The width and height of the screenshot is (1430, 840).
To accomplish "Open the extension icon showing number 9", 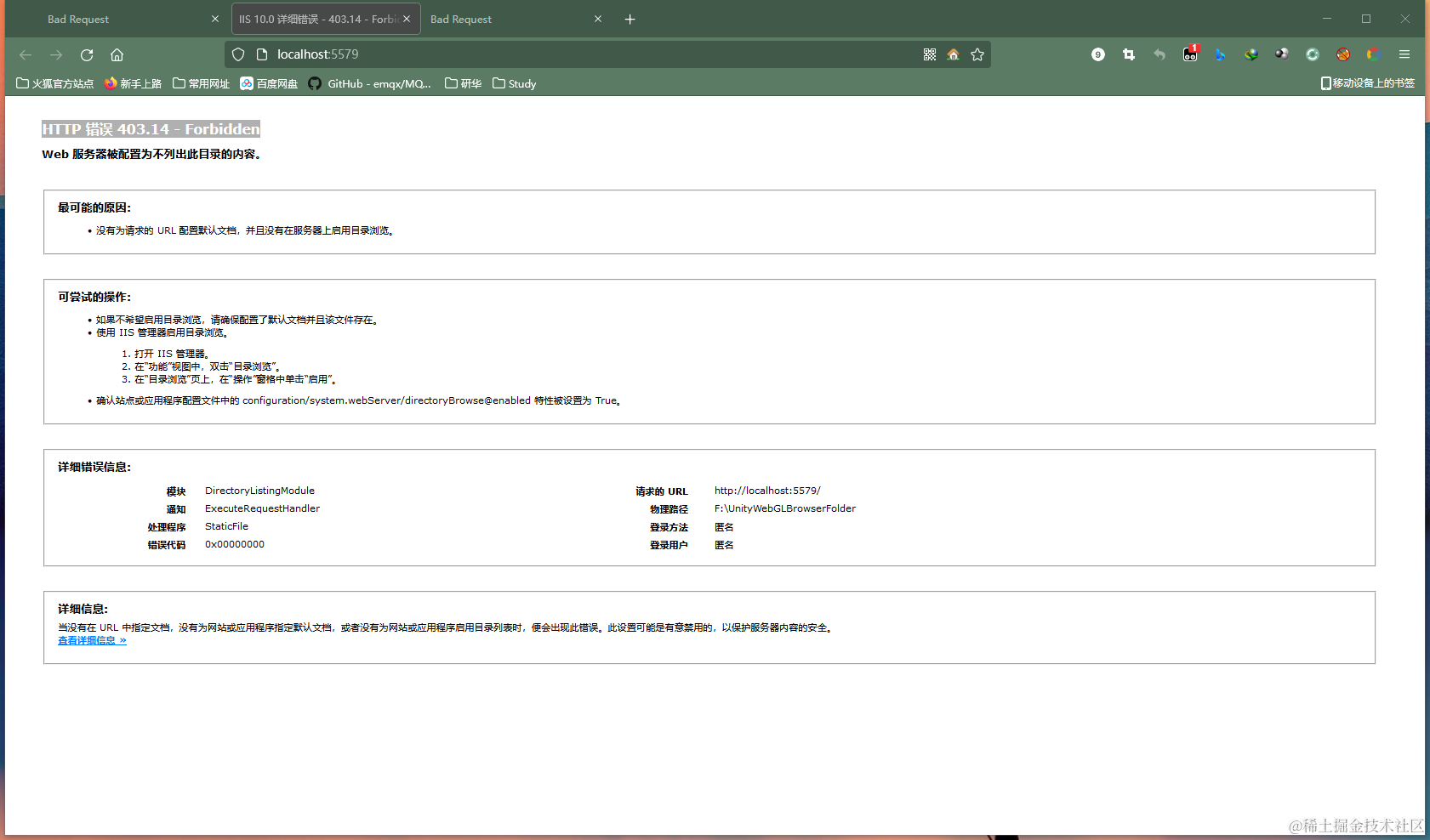I will [x=1098, y=54].
